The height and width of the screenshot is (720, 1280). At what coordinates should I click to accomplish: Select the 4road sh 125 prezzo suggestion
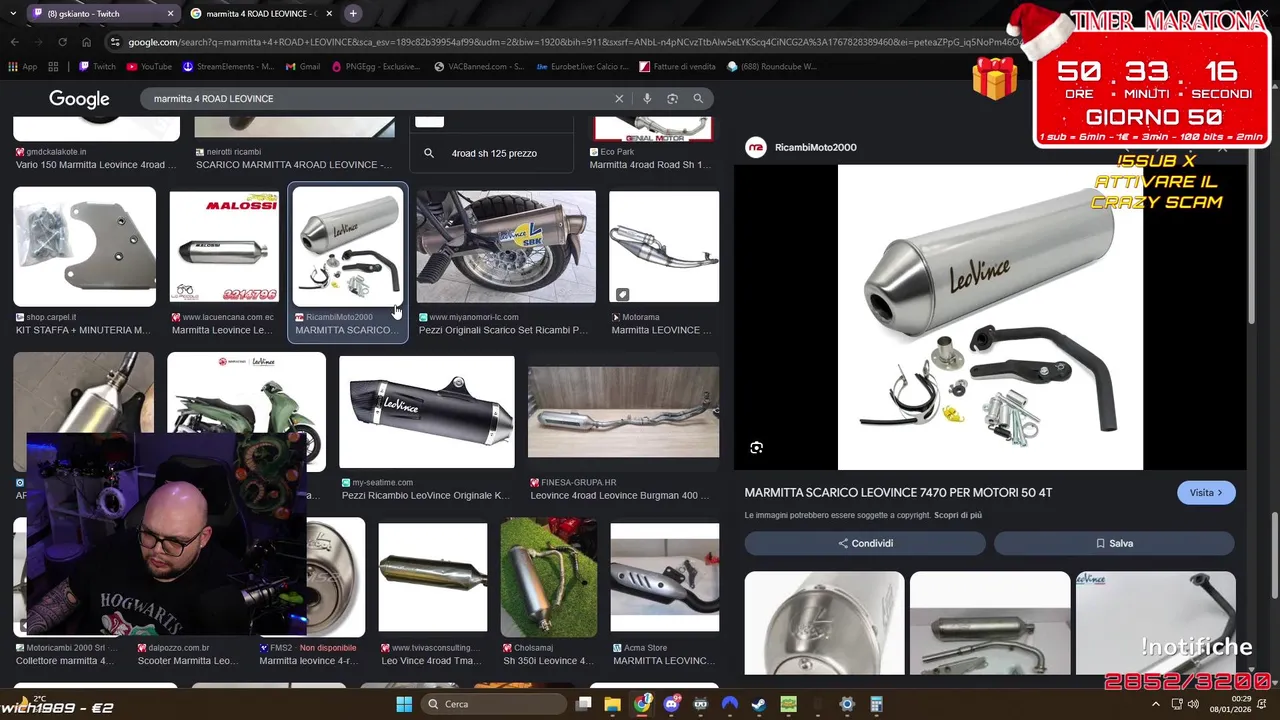(x=494, y=153)
